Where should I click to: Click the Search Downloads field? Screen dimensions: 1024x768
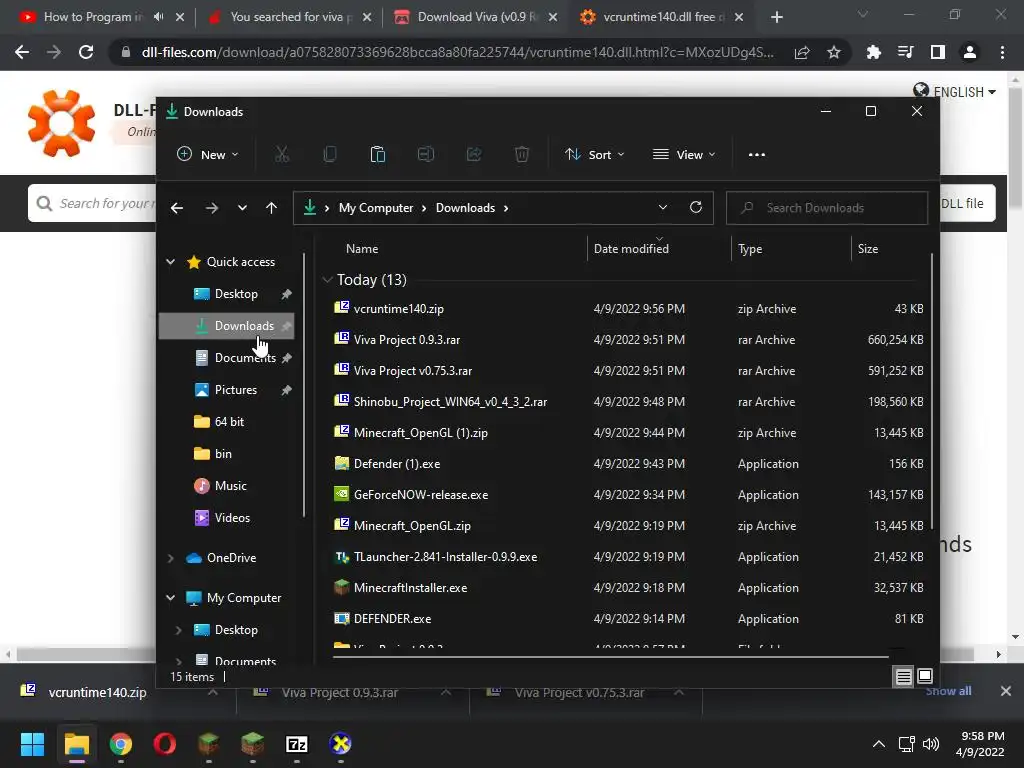pos(827,208)
